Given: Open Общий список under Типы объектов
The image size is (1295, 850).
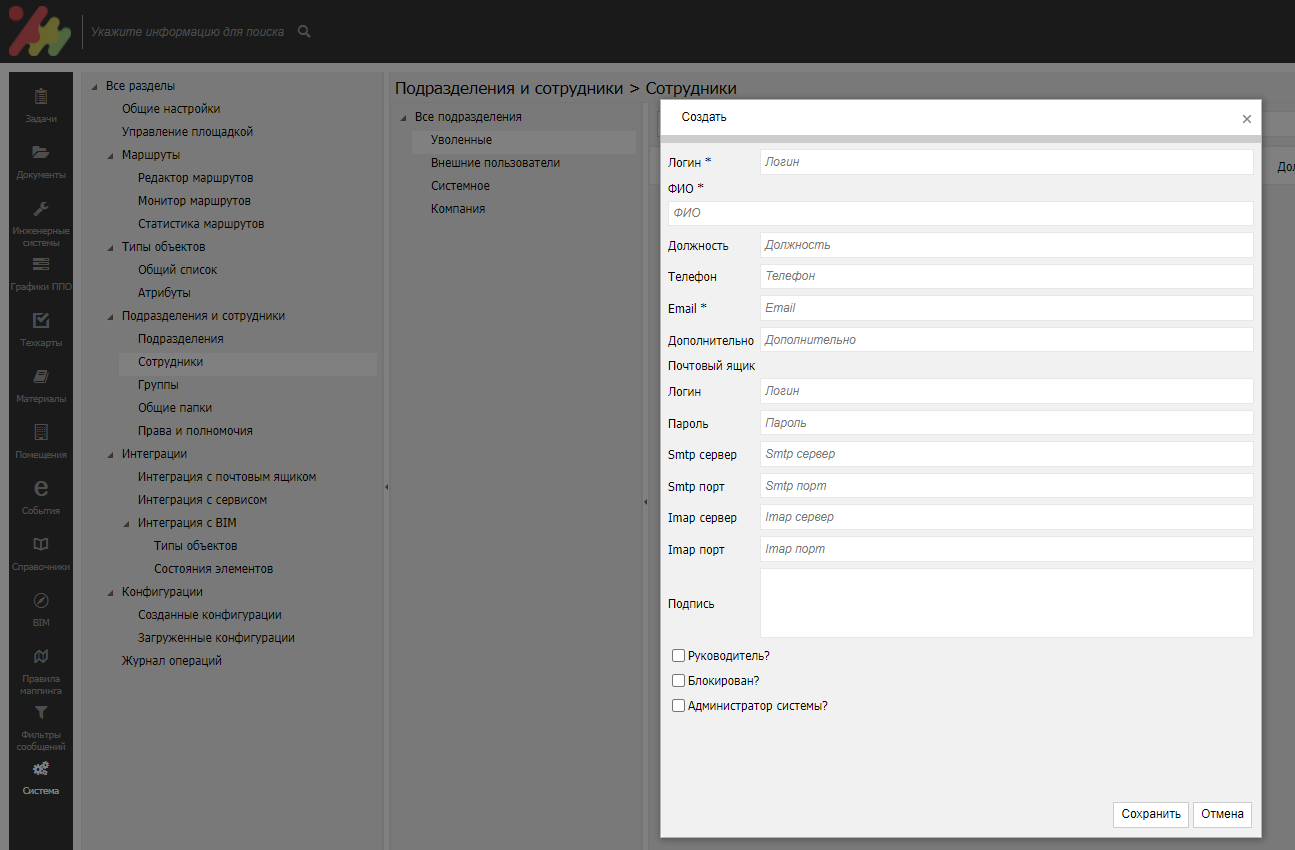Looking at the screenshot, I should coord(177,270).
